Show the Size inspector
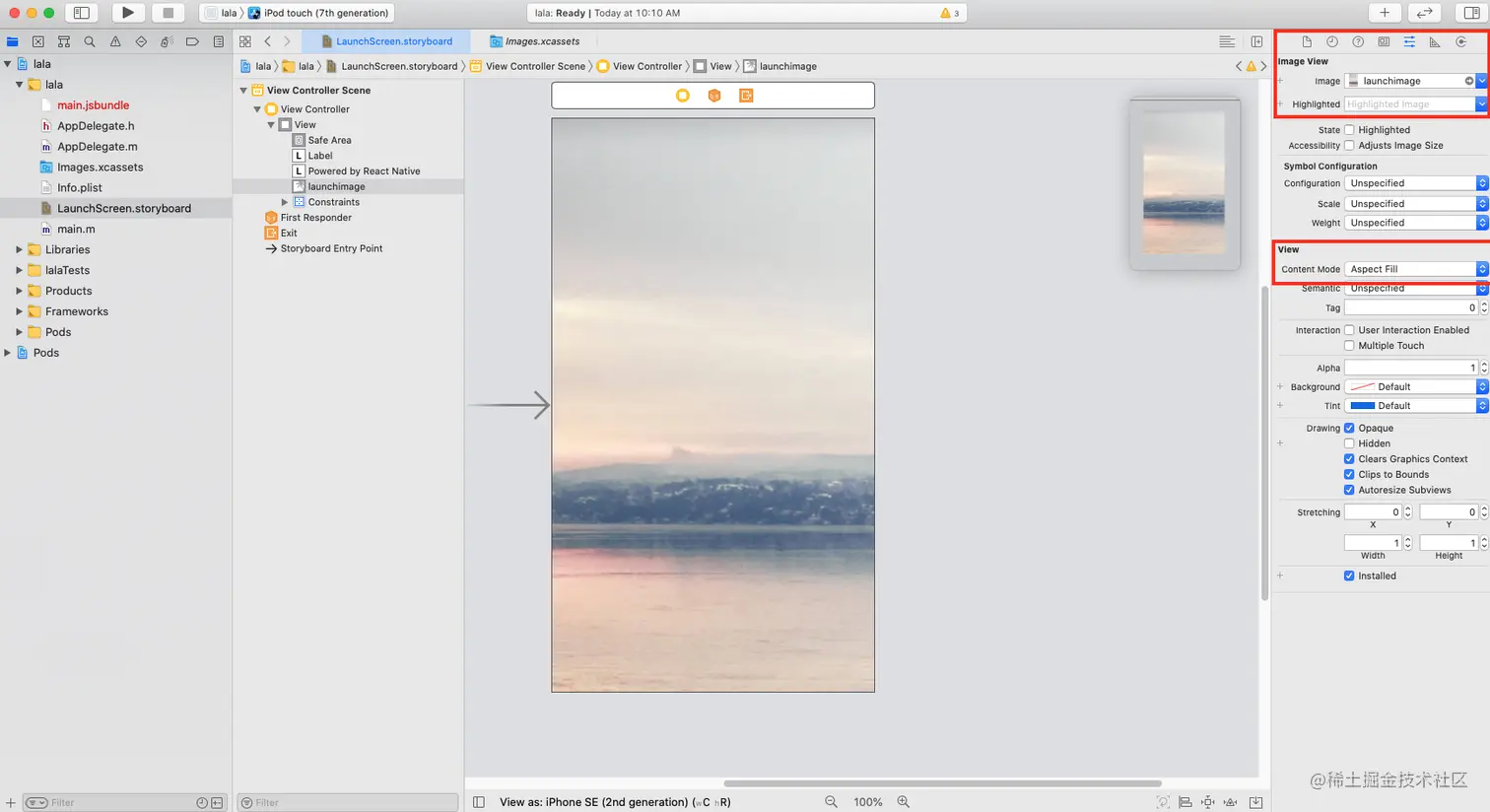The width and height of the screenshot is (1490, 812). click(1435, 41)
